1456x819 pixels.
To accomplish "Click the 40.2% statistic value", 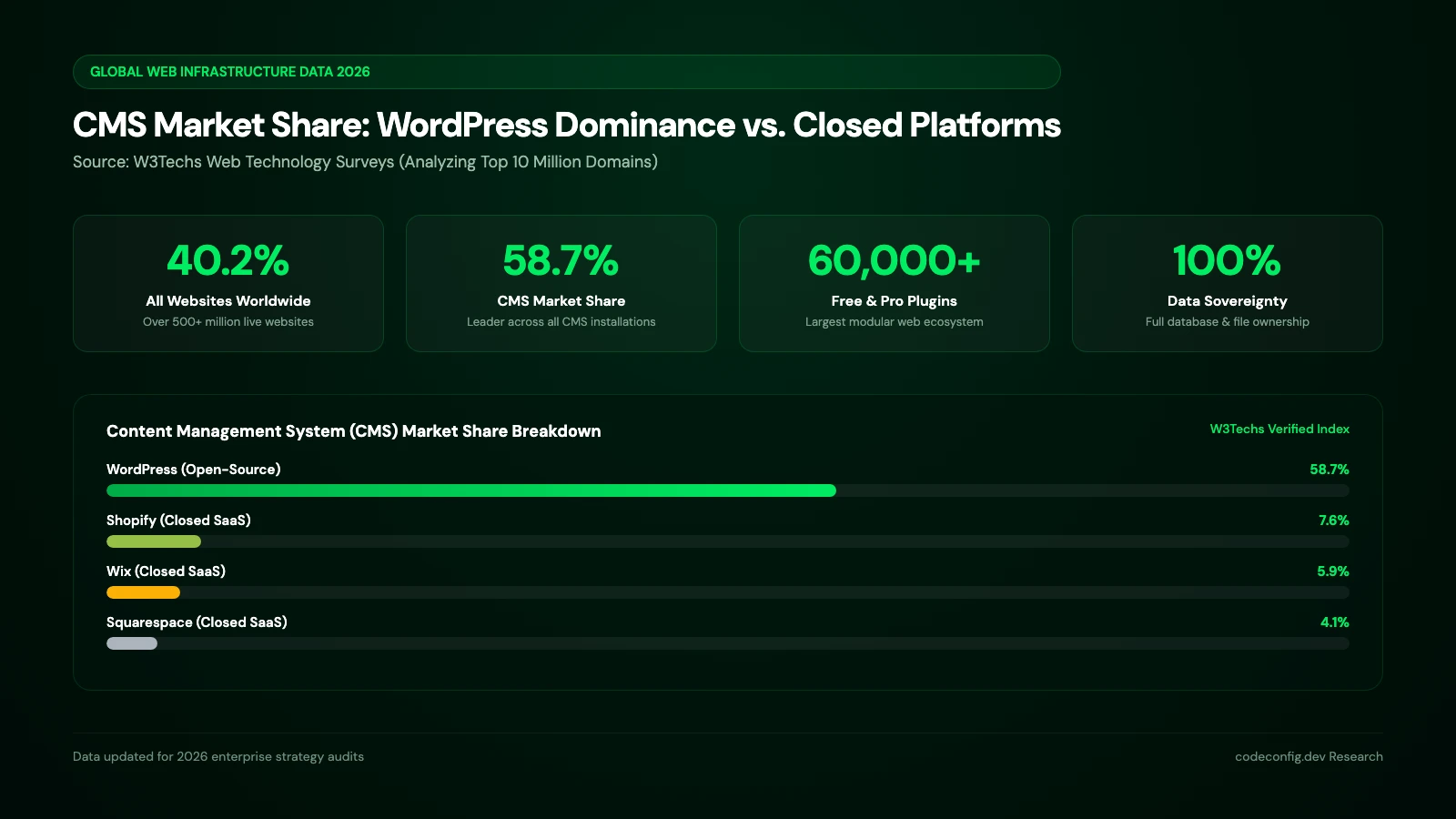I will coord(227,260).
